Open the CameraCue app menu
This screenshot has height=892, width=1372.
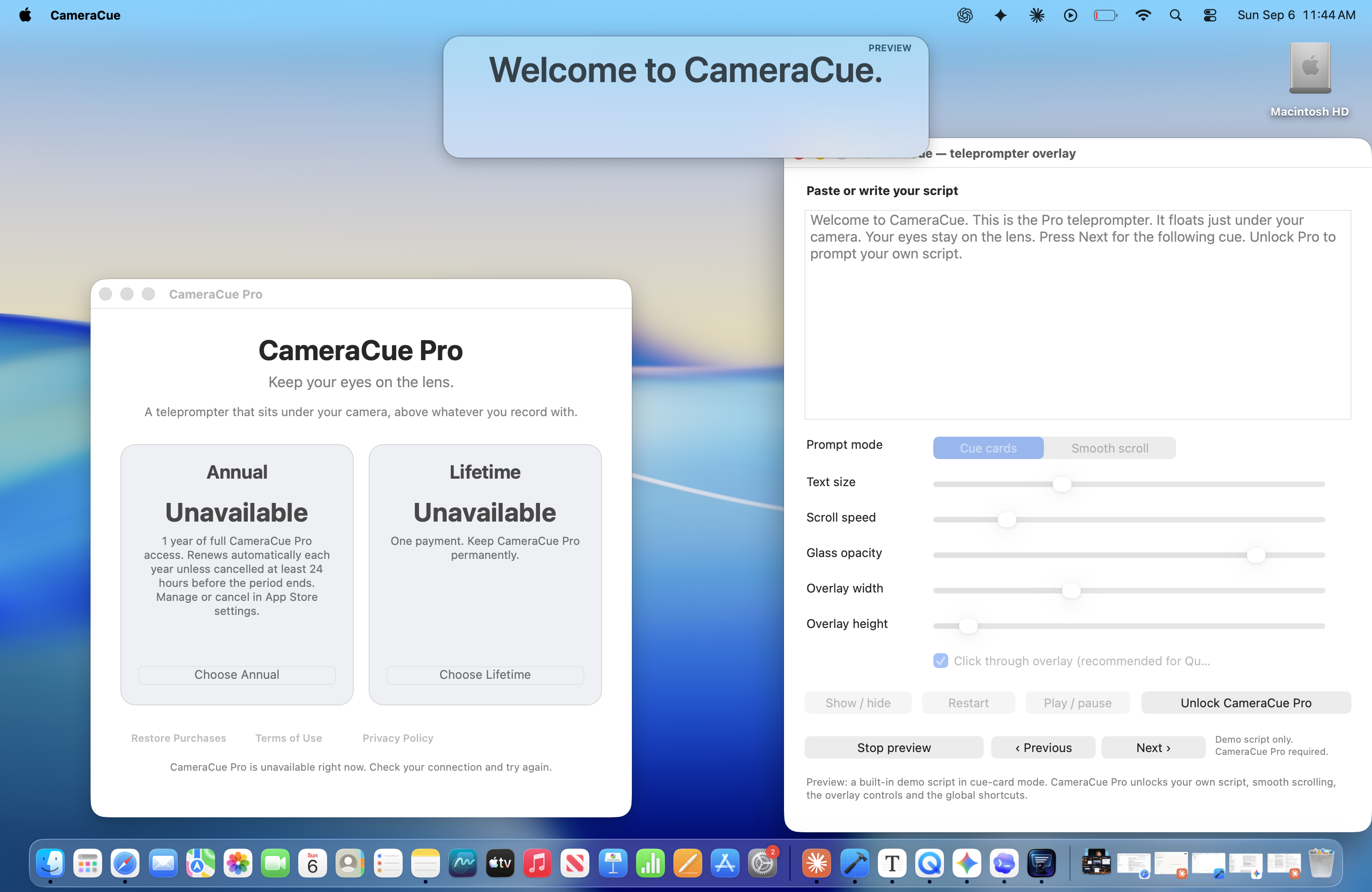coord(85,15)
